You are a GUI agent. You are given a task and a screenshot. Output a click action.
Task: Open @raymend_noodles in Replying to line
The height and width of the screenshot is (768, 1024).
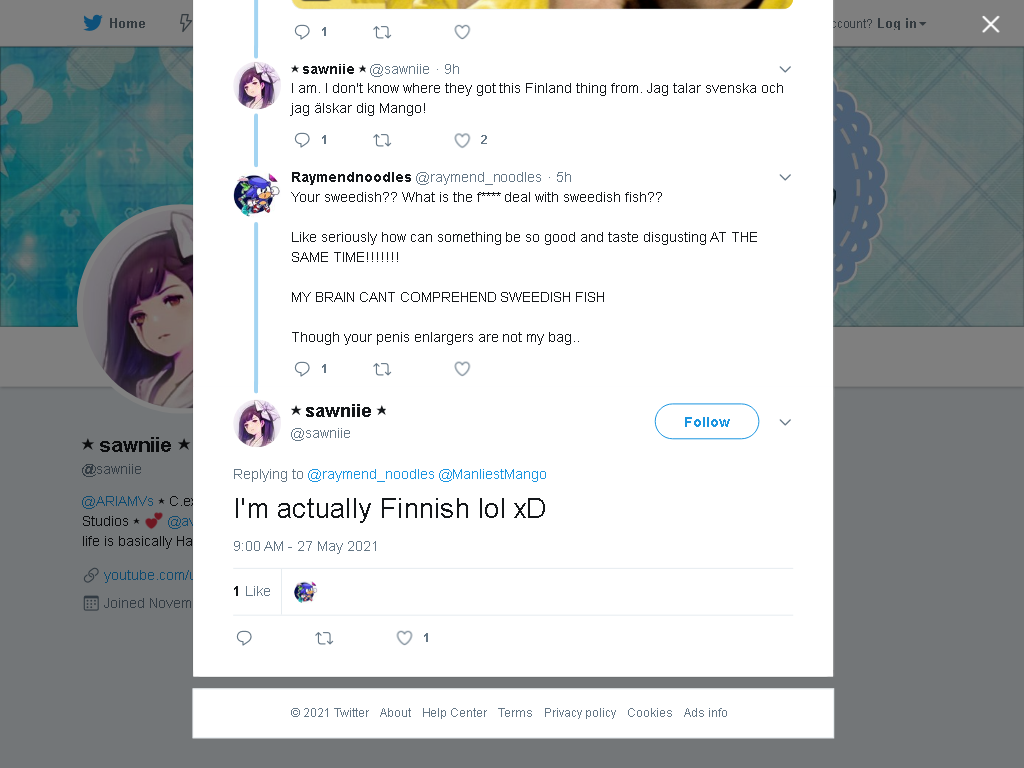coord(371,474)
